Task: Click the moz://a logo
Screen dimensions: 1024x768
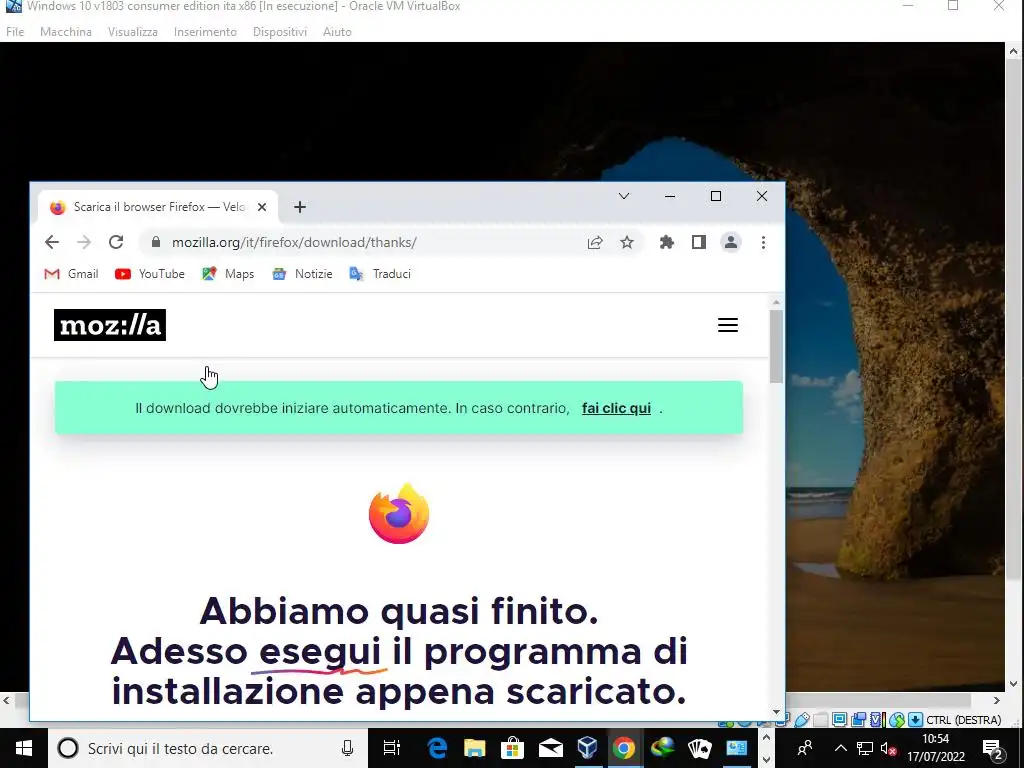Action: tap(110, 325)
